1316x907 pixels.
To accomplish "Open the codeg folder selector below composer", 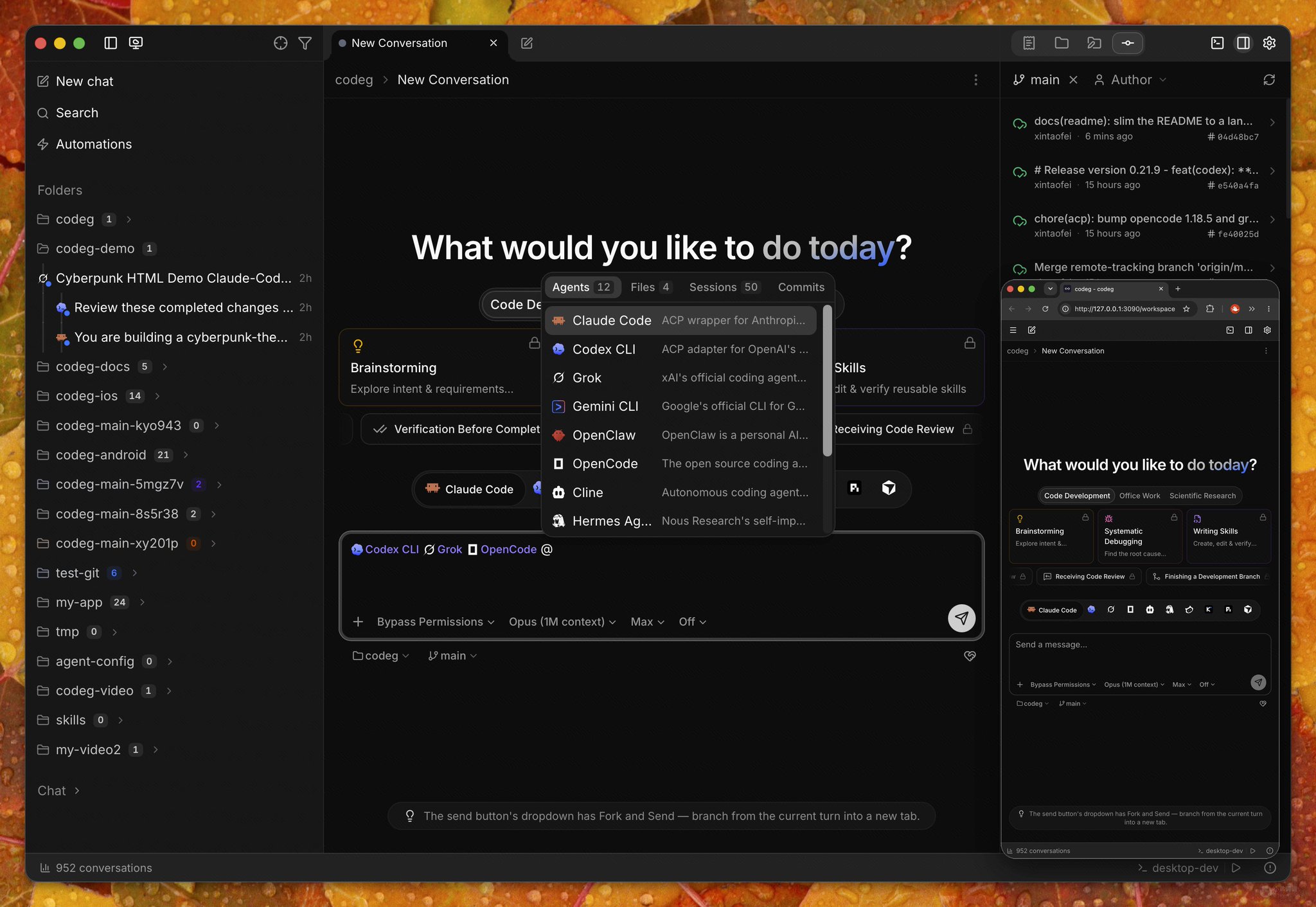I will click(x=381, y=656).
